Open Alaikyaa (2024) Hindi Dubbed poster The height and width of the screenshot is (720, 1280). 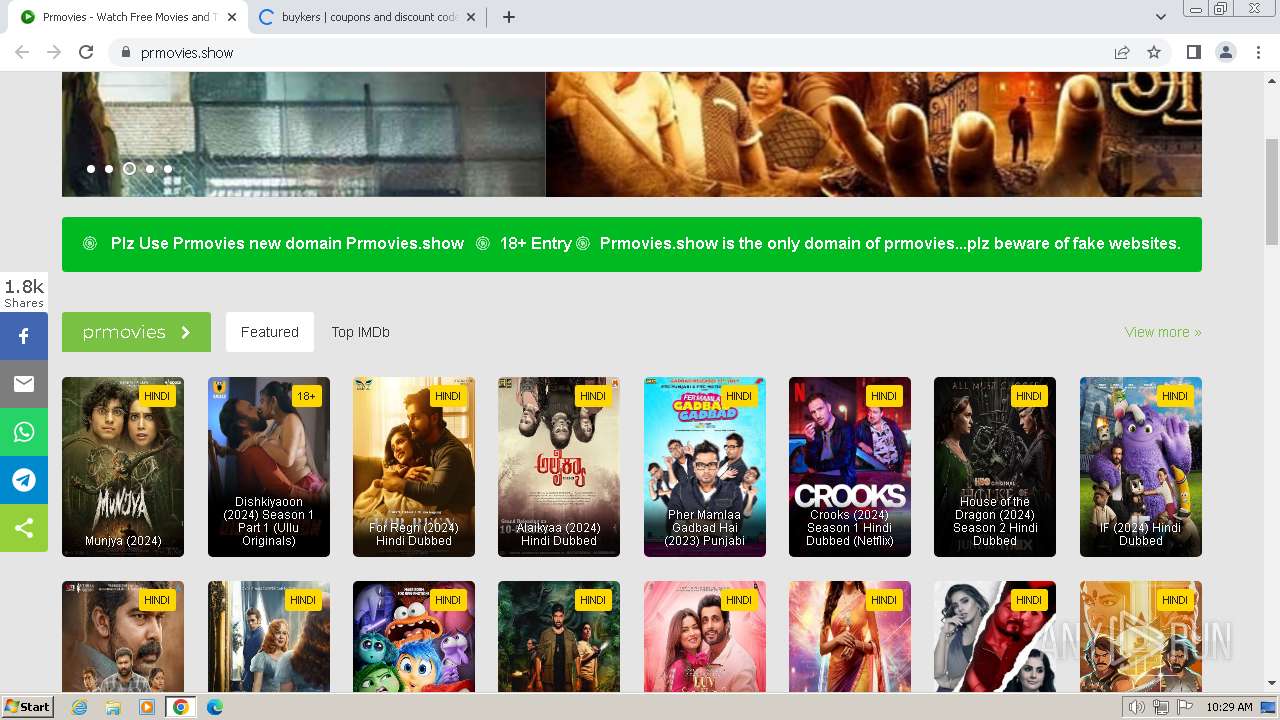click(x=559, y=467)
